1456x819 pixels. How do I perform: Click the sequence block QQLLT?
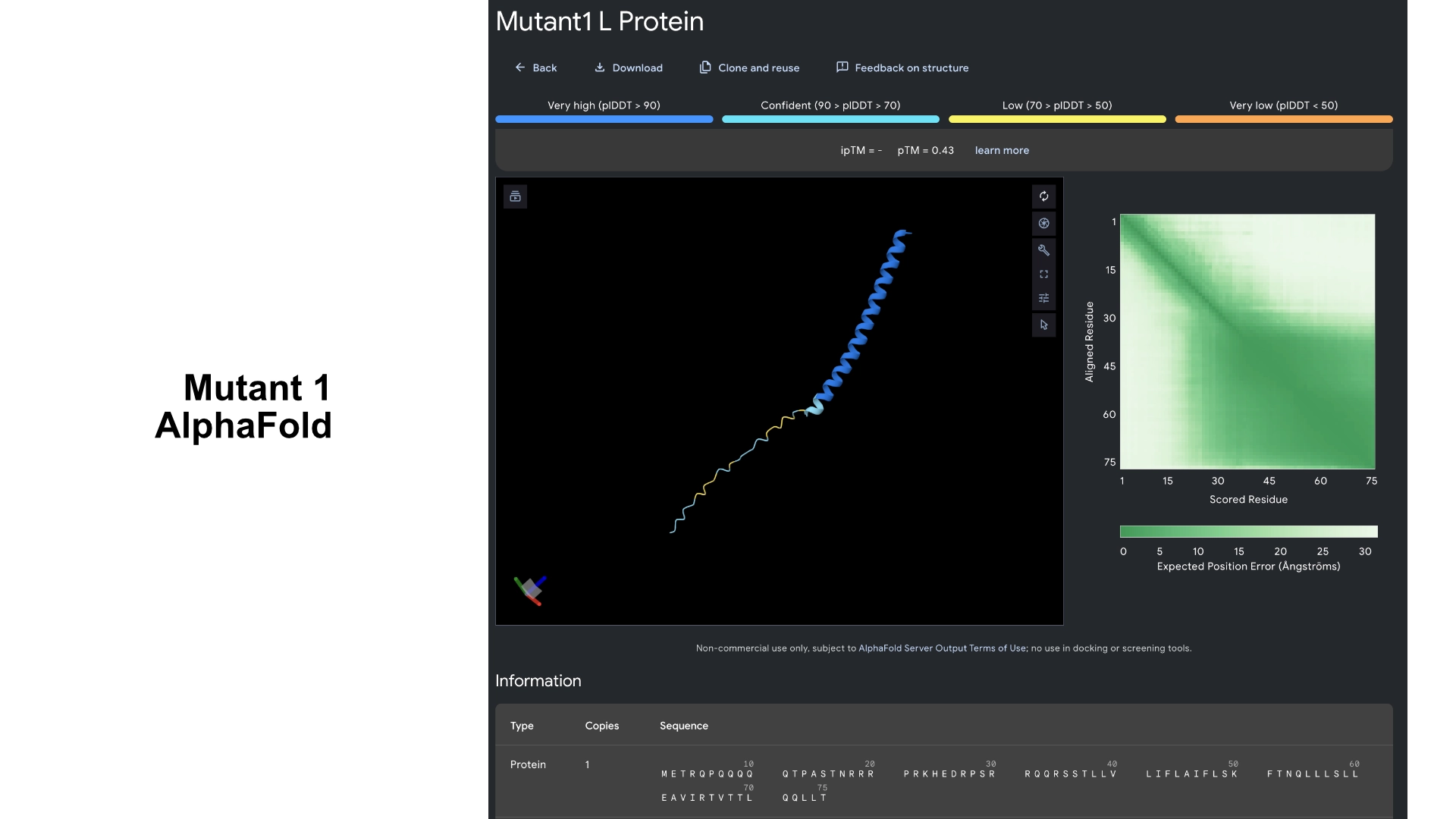805,797
